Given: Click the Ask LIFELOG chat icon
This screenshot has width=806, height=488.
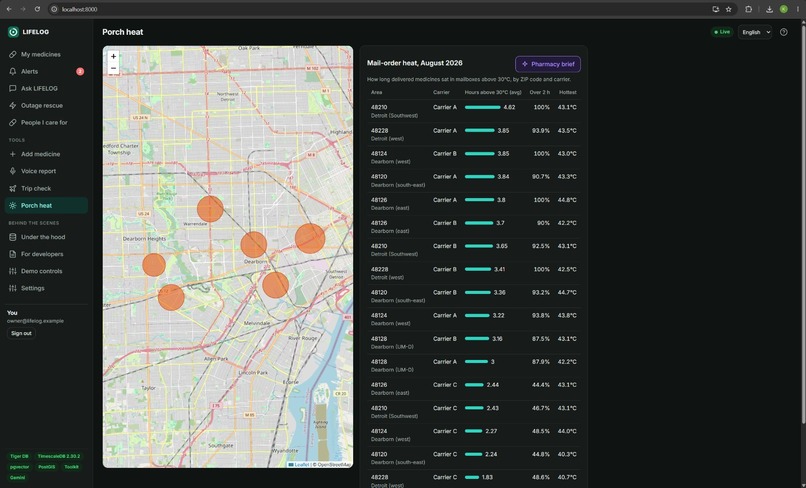Looking at the screenshot, I should pyautogui.click(x=13, y=88).
